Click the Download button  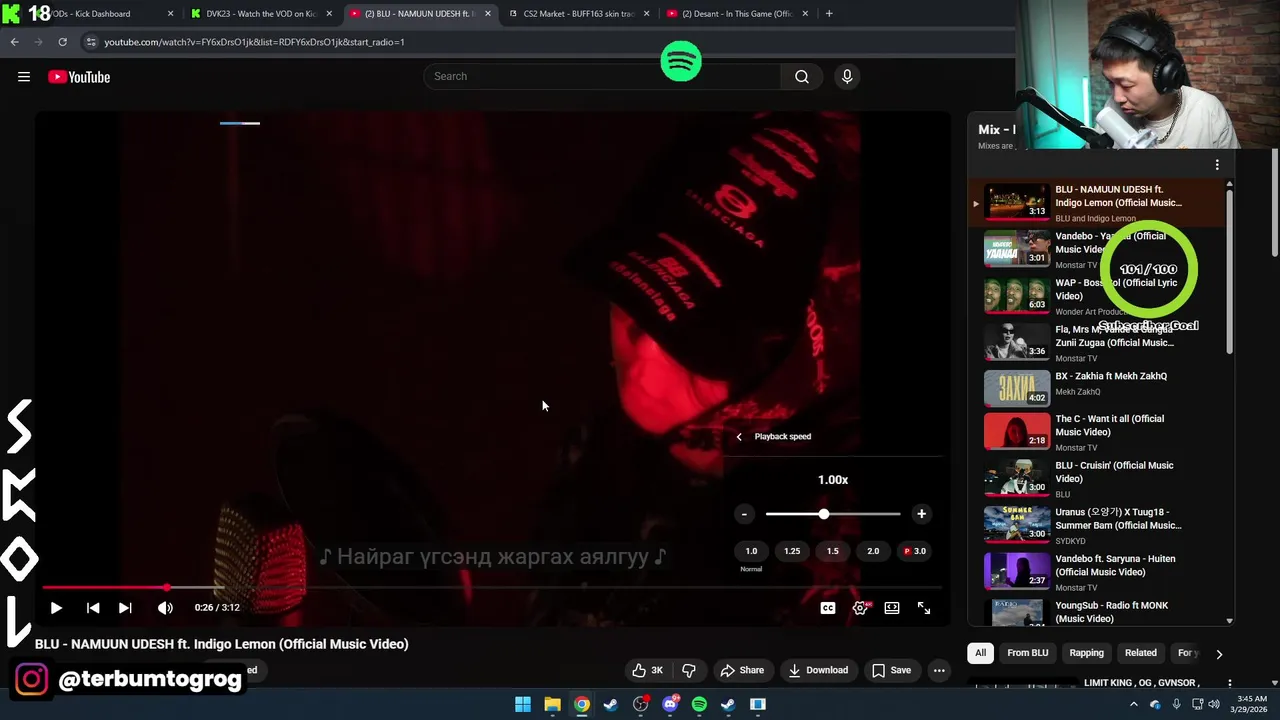pyautogui.click(x=817, y=670)
